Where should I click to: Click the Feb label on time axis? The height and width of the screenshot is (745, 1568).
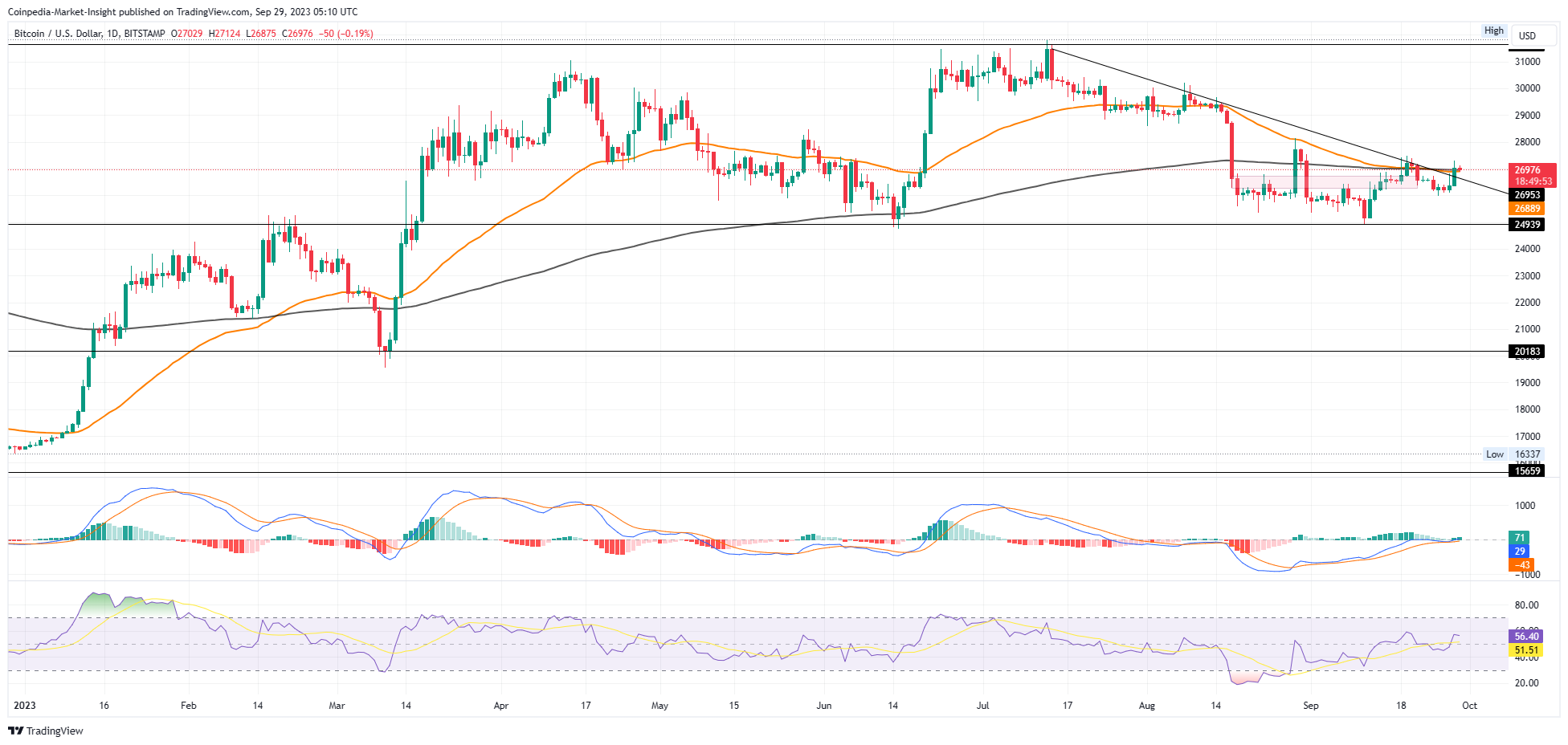pyautogui.click(x=189, y=706)
